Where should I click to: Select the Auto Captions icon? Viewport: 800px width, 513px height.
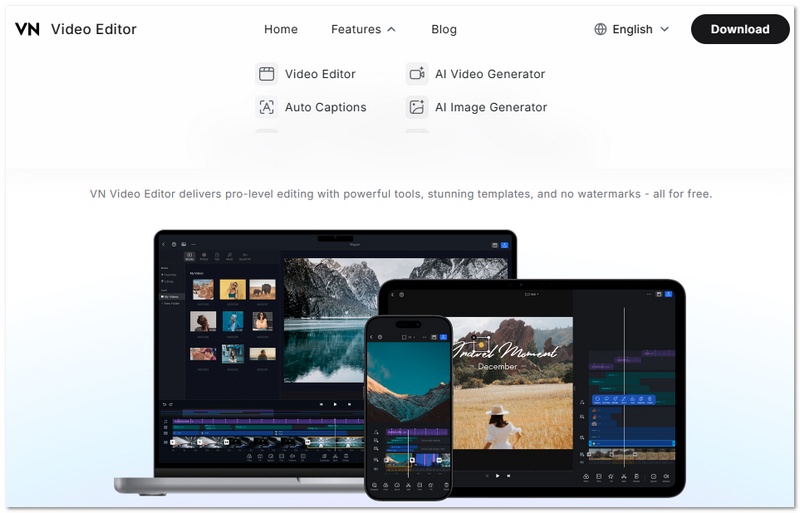[x=266, y=107]
